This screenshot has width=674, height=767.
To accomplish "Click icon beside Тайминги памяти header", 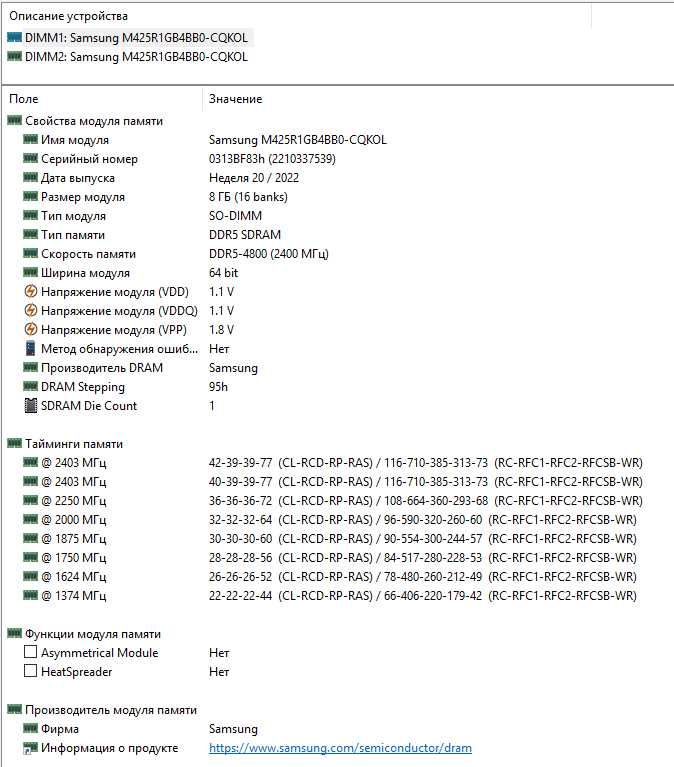I will [14, 443].
